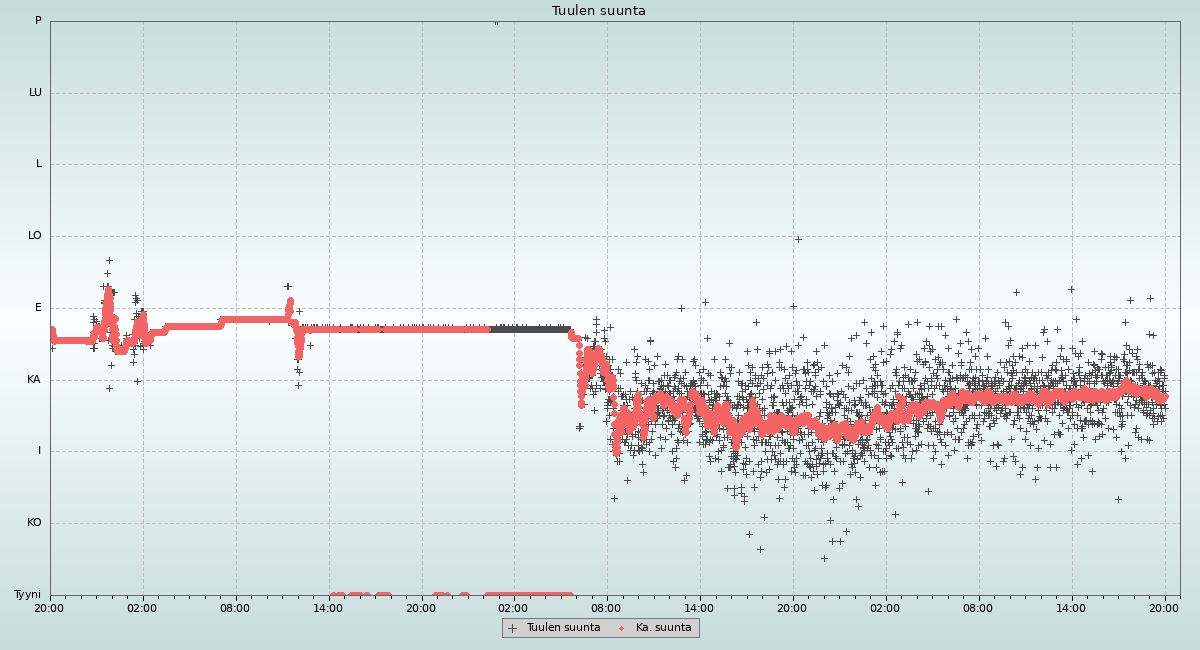Select the 'KA' y-axis label

[x=34, y=380]
